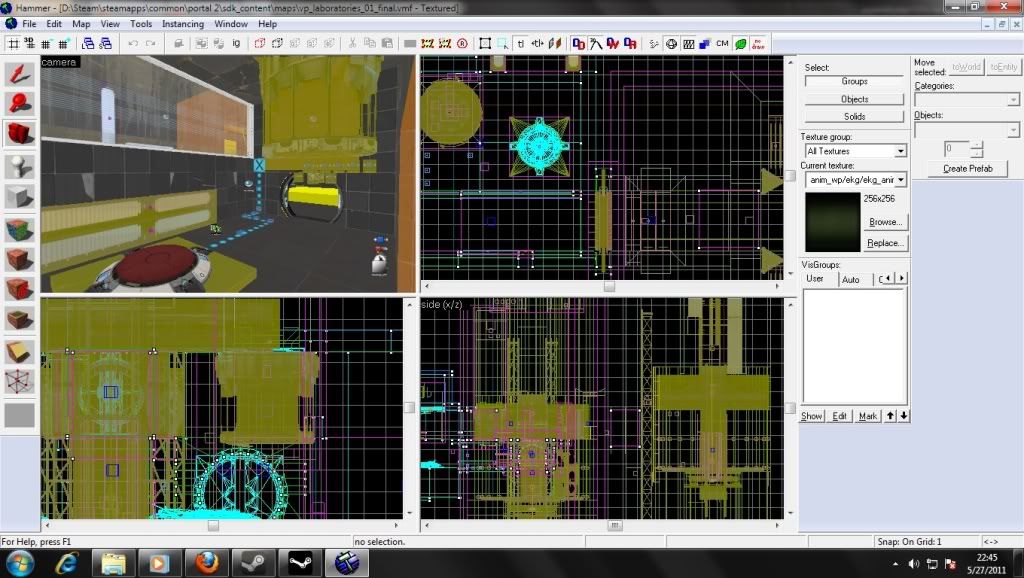Viewport: 1024px width, 578px height.
Task: Click the Solids select button
Action: click(x=854, y=116)
